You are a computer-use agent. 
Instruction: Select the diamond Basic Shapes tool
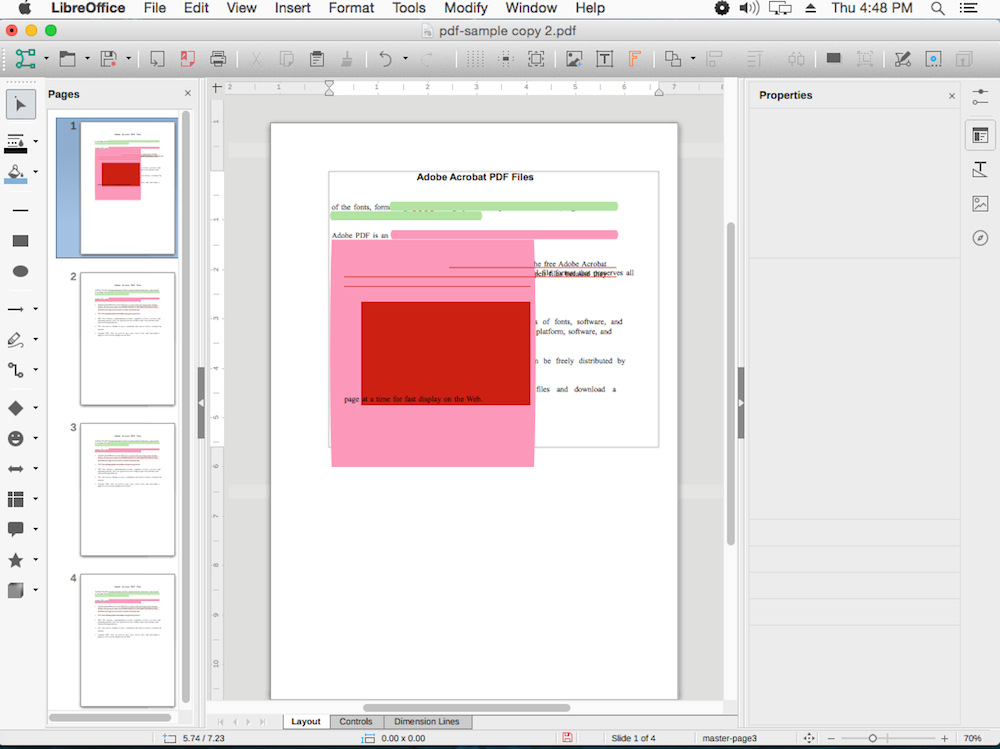15,408
